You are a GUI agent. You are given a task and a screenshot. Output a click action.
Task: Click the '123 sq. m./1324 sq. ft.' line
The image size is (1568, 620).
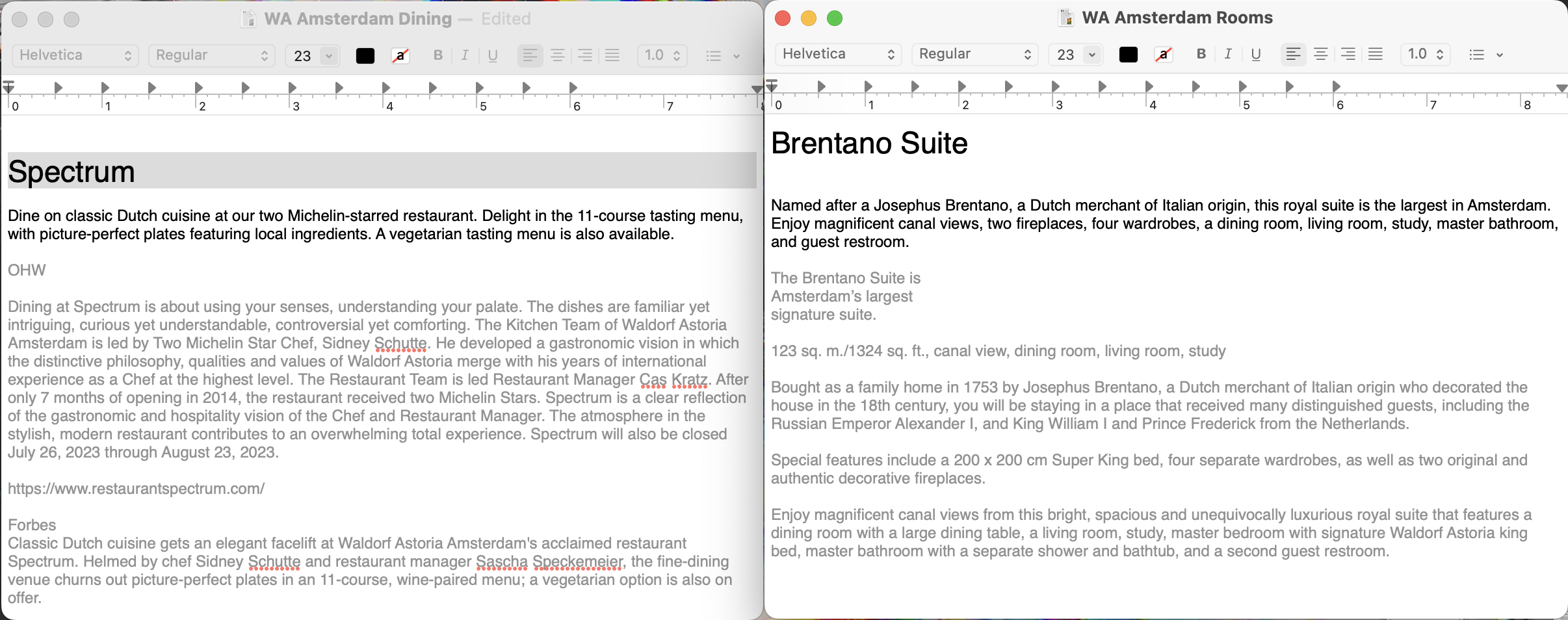tap(999, 351)
